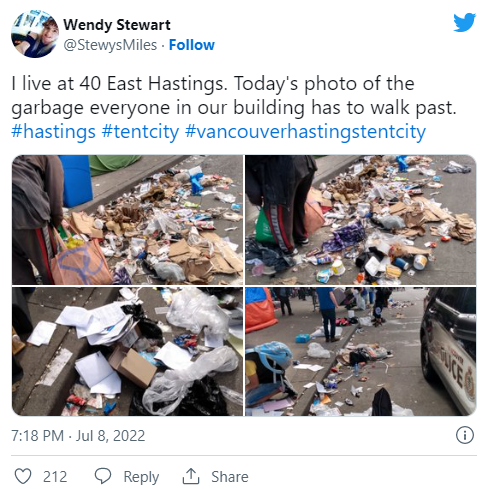Click the reply speech bubble icon
The width and height of the screenshot is (484, 489).
pos(103,476)
